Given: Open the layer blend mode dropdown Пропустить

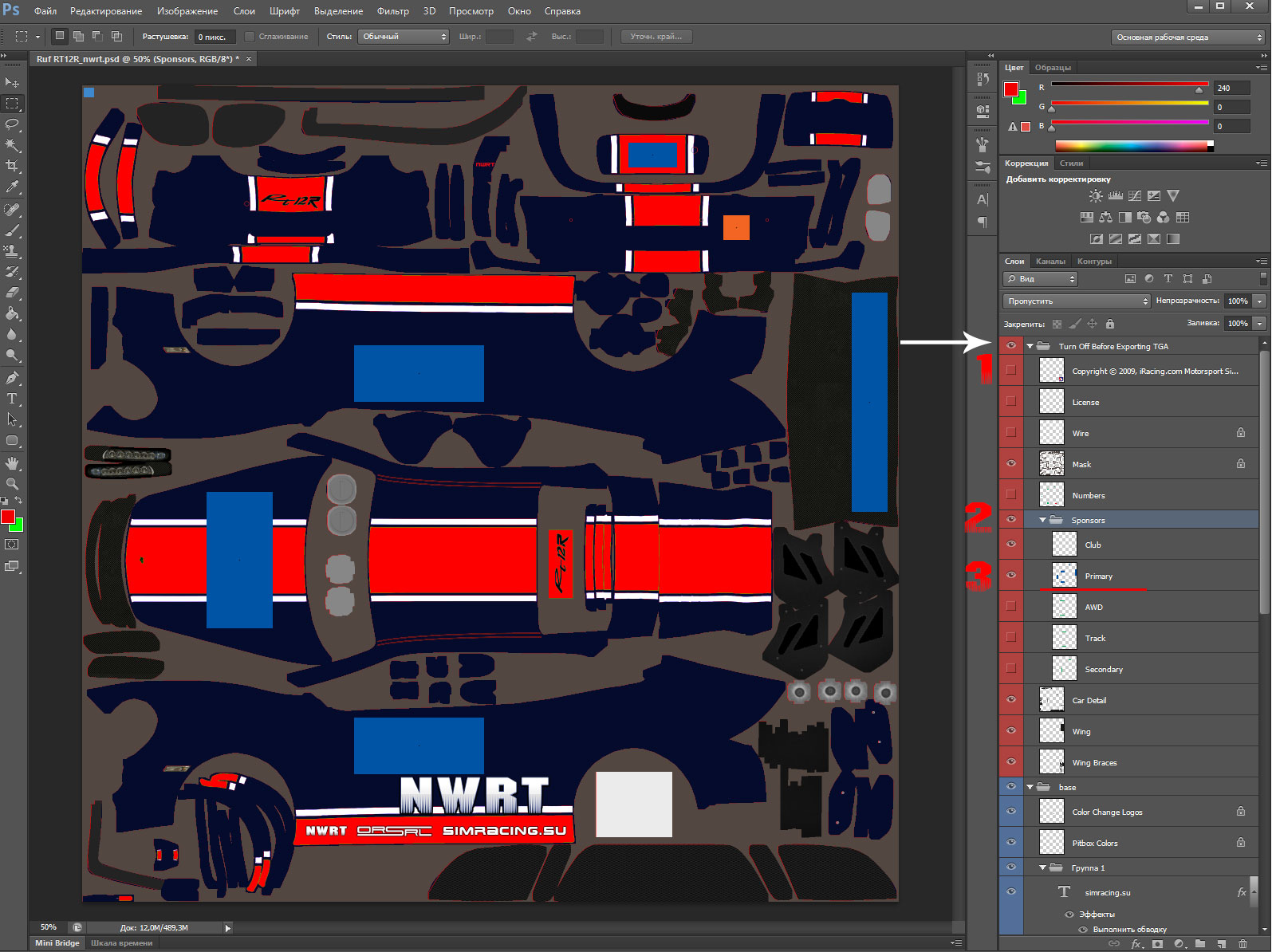Looking at the screenshot, I should coord(1076,301).
